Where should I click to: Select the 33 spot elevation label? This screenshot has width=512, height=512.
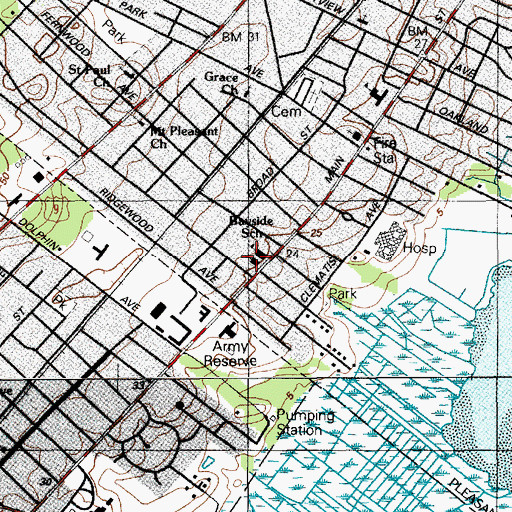point(139,386)
